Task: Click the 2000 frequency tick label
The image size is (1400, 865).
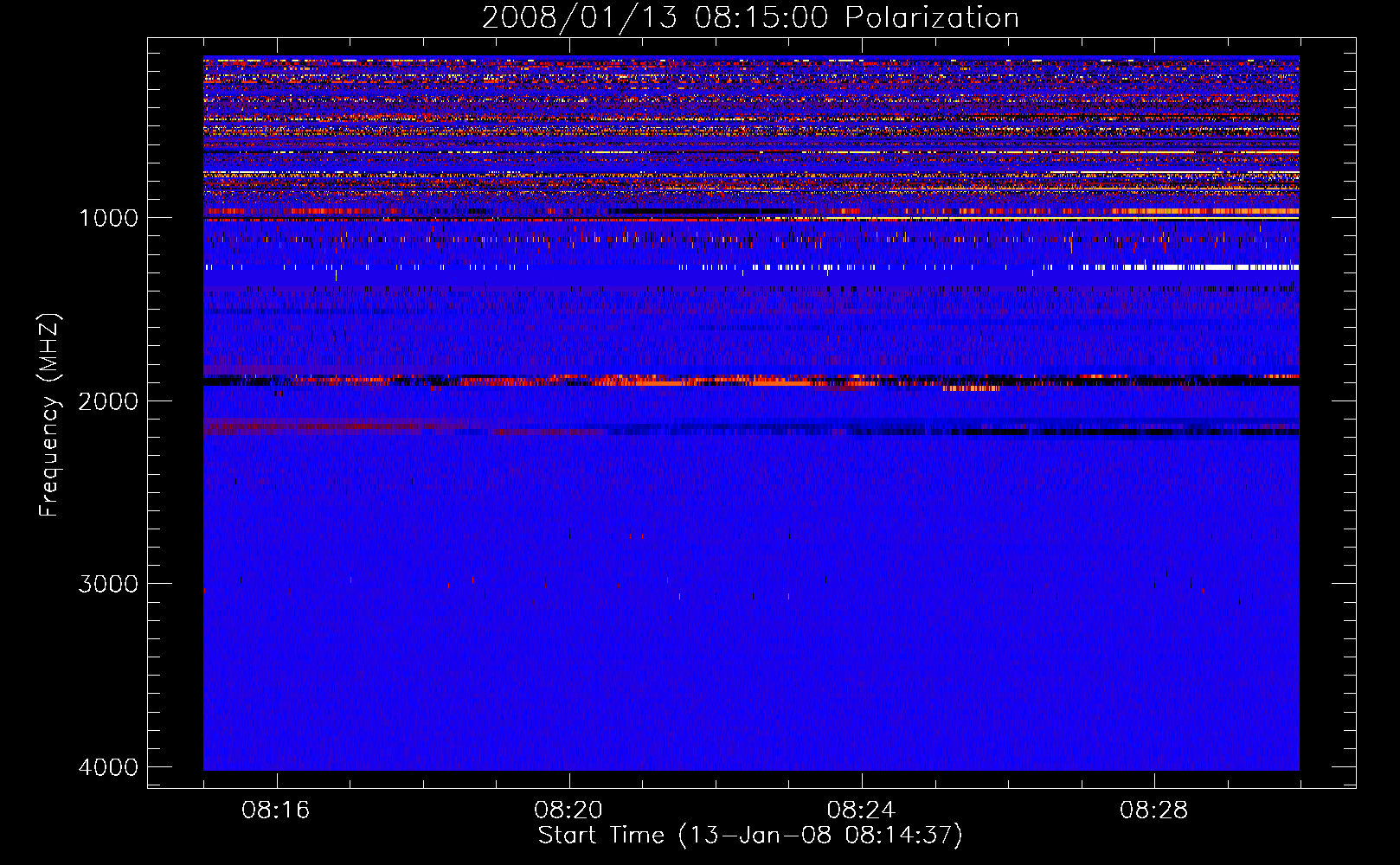Action: click(108, 401)
